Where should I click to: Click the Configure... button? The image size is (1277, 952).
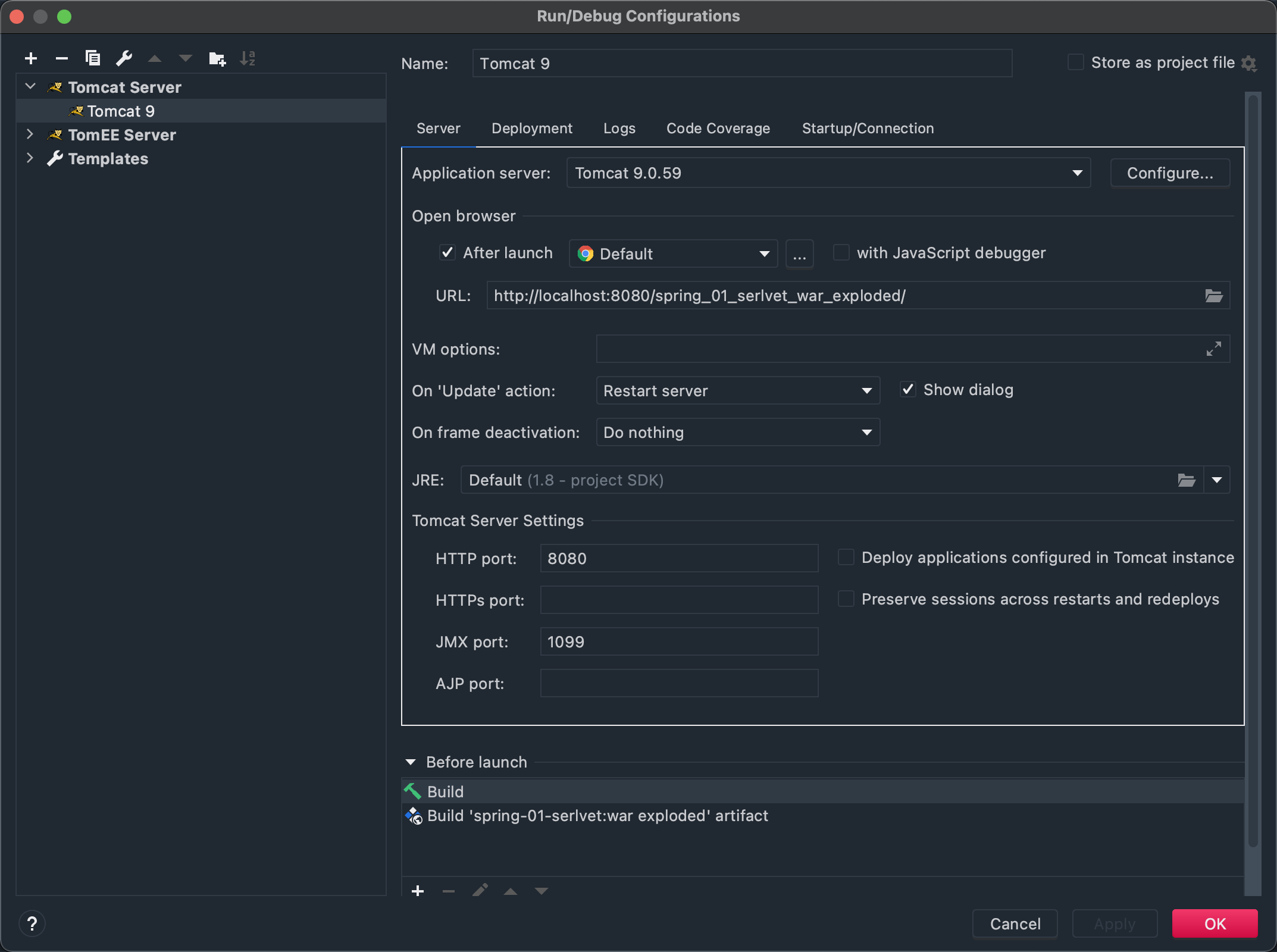point(1170,173)
